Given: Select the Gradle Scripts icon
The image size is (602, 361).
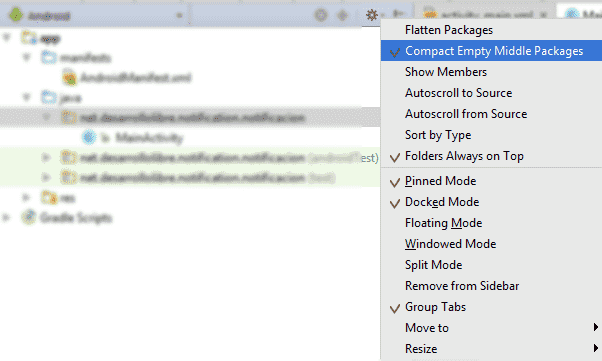Looking at the screenshot, I should pyautogui.click(x=29, y=217).
